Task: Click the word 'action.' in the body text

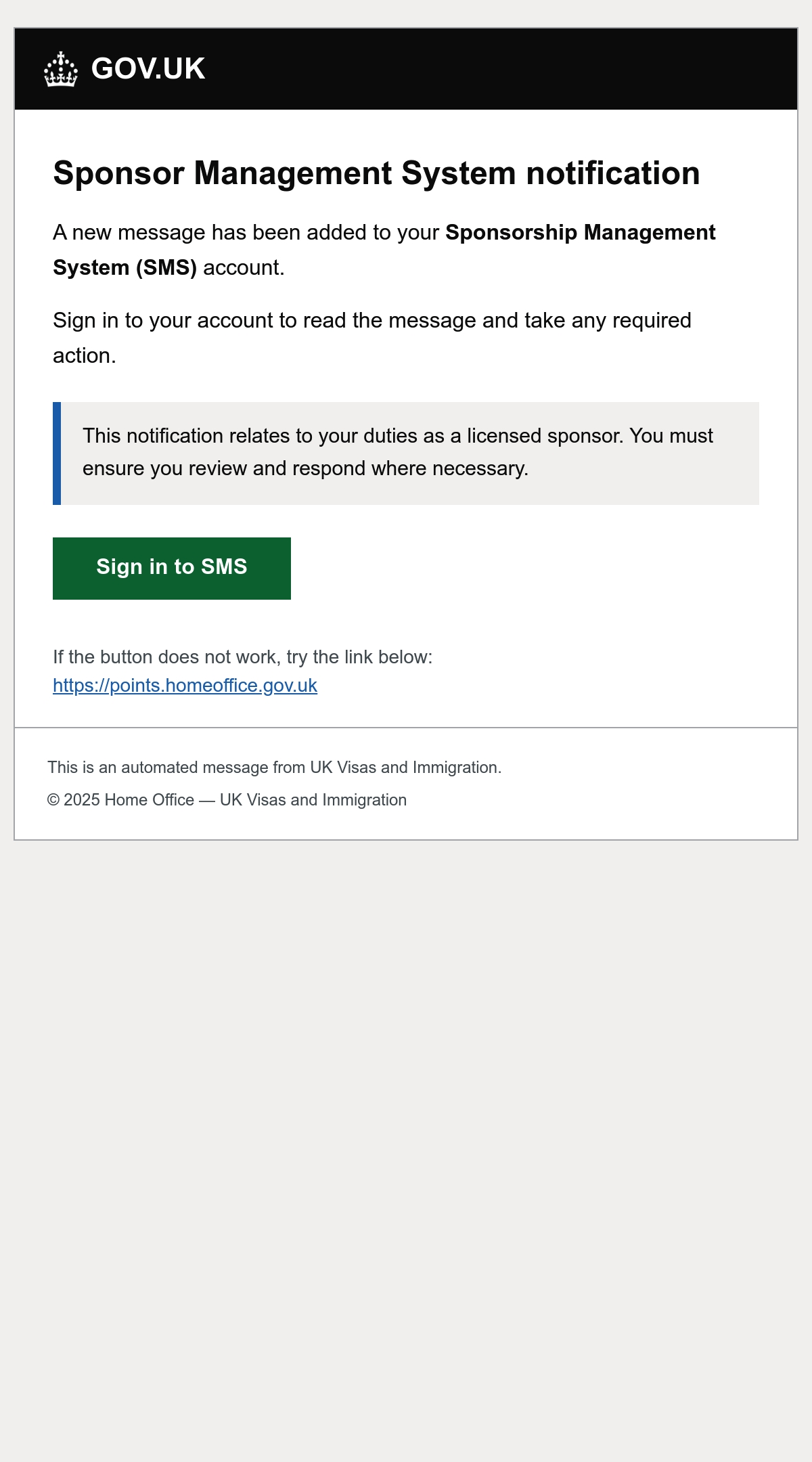Action: pos(85,355)
